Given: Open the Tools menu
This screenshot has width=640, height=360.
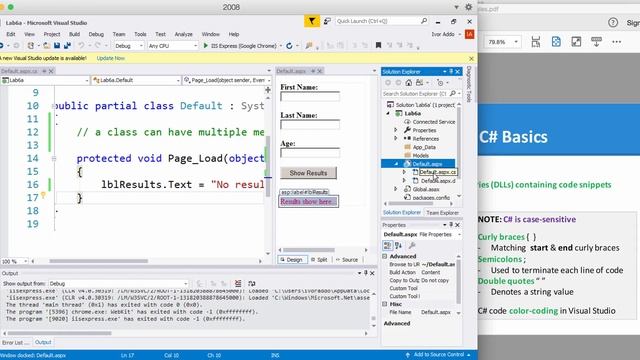Looking at the screenshot, I should tap(140, 34).
